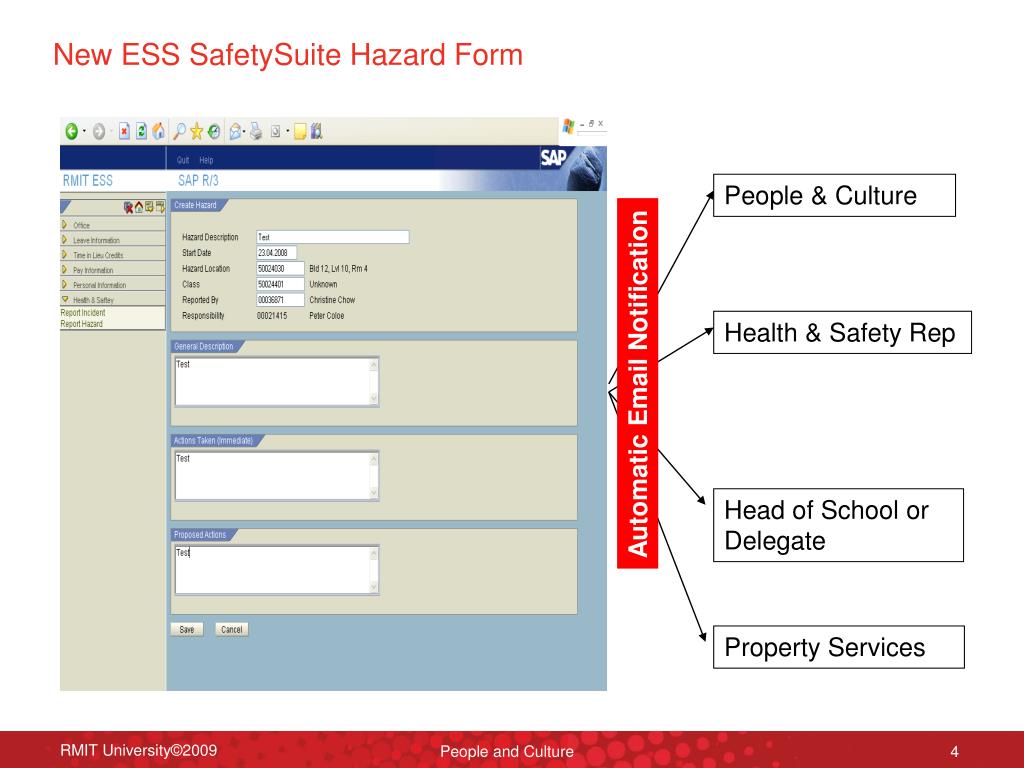Click the General Description scroll down arrow

(x=374, y=398)
